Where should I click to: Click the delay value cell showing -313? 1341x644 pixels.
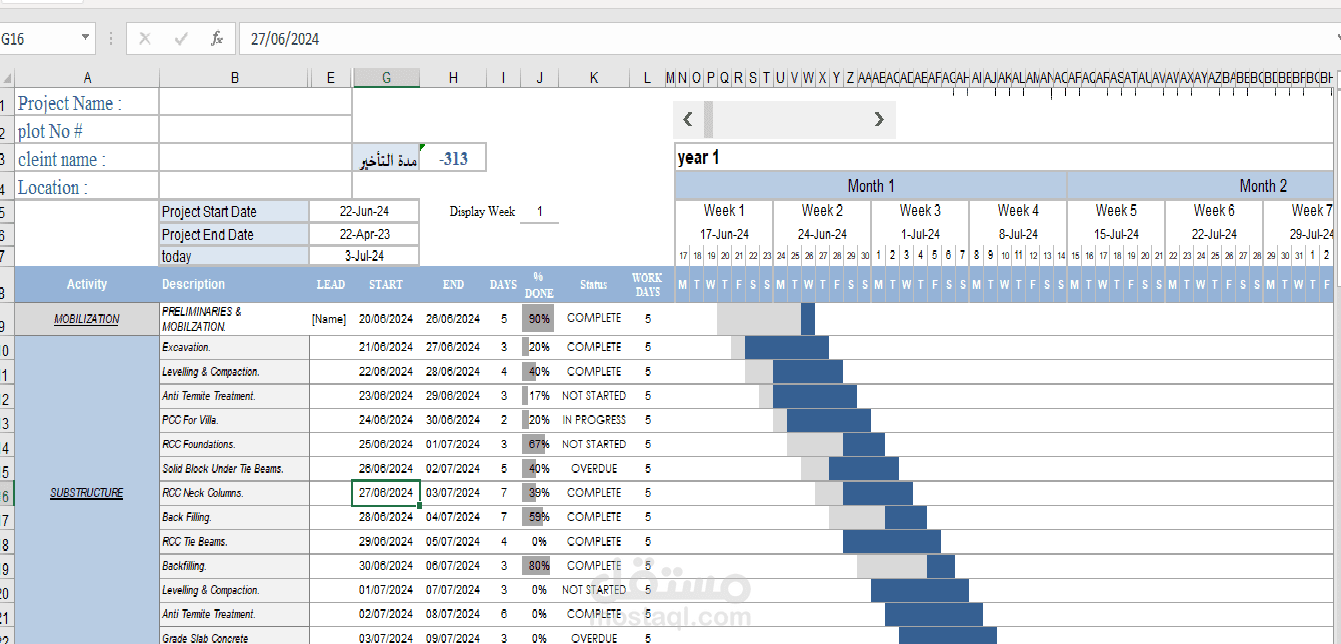pyautogui.click(x=453, y=158)
